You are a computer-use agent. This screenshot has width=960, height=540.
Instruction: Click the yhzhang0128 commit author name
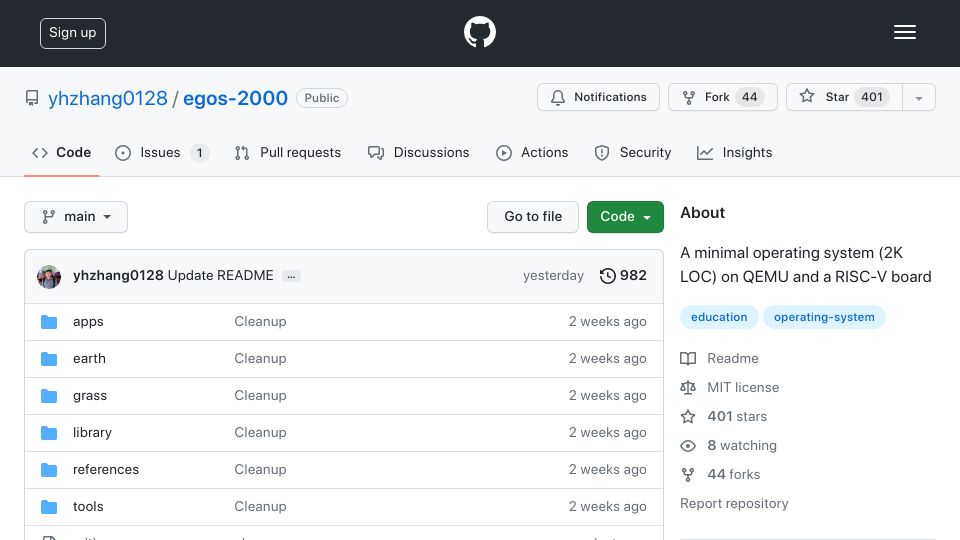[x=118, y=276]
